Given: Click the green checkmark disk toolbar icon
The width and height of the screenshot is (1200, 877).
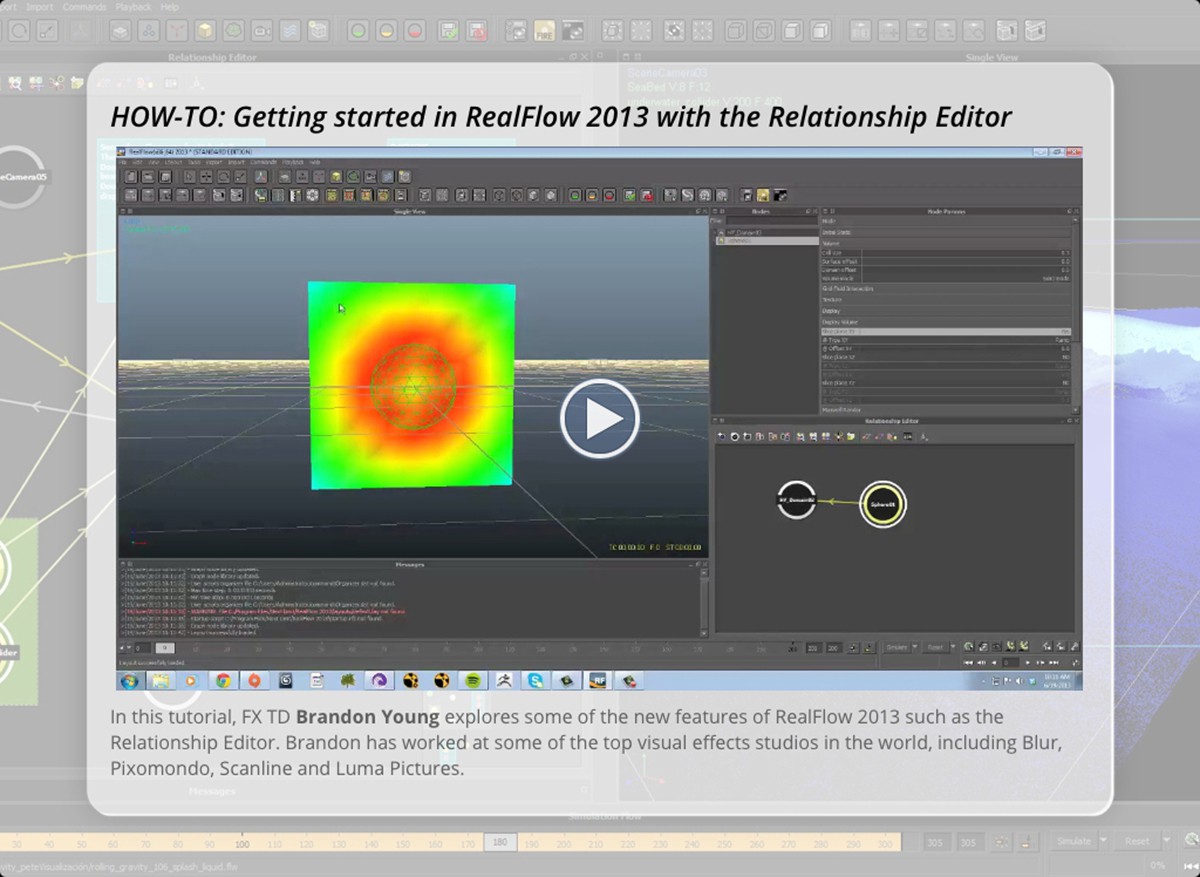Looking at the screenshot, I should pos(448,31).
